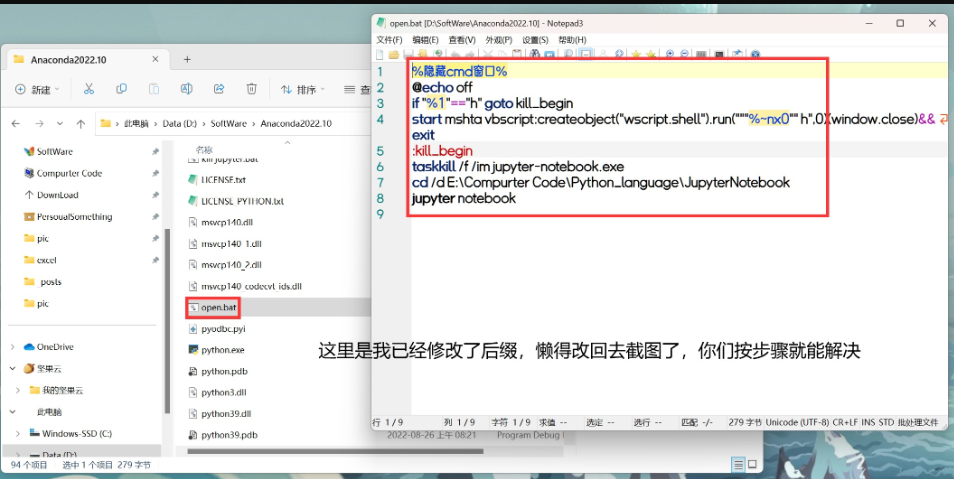
Task: Open a new Explorer tab with plus button
Action: [187, 59]
